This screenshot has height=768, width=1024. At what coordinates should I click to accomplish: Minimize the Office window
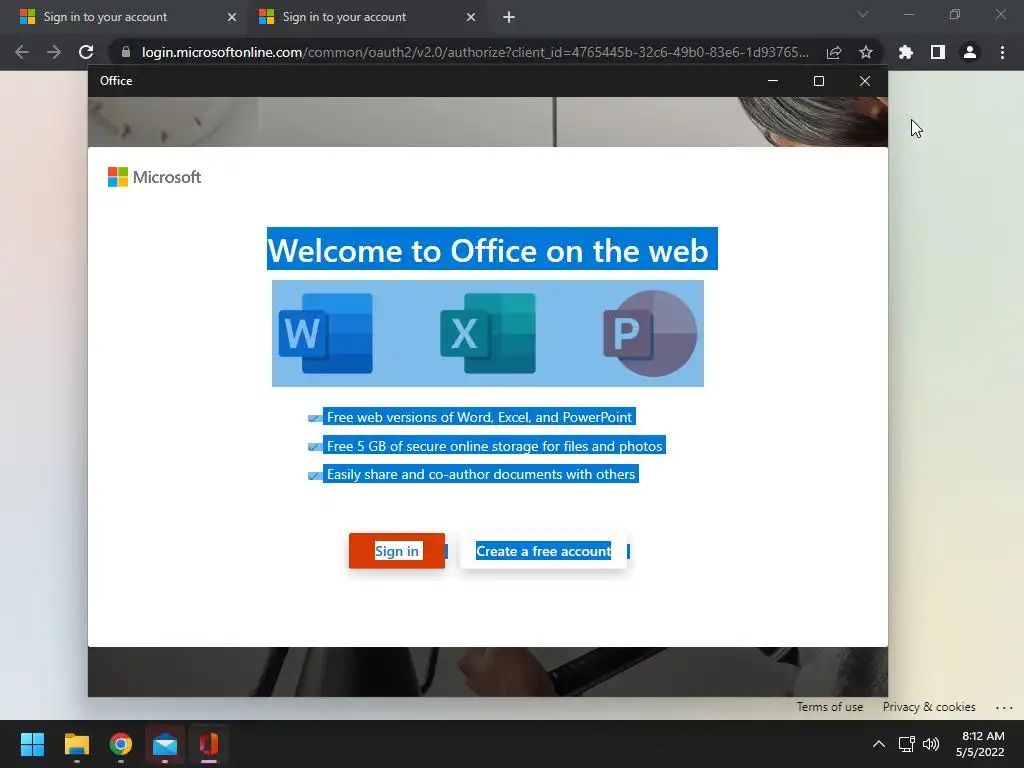point(773,81)
